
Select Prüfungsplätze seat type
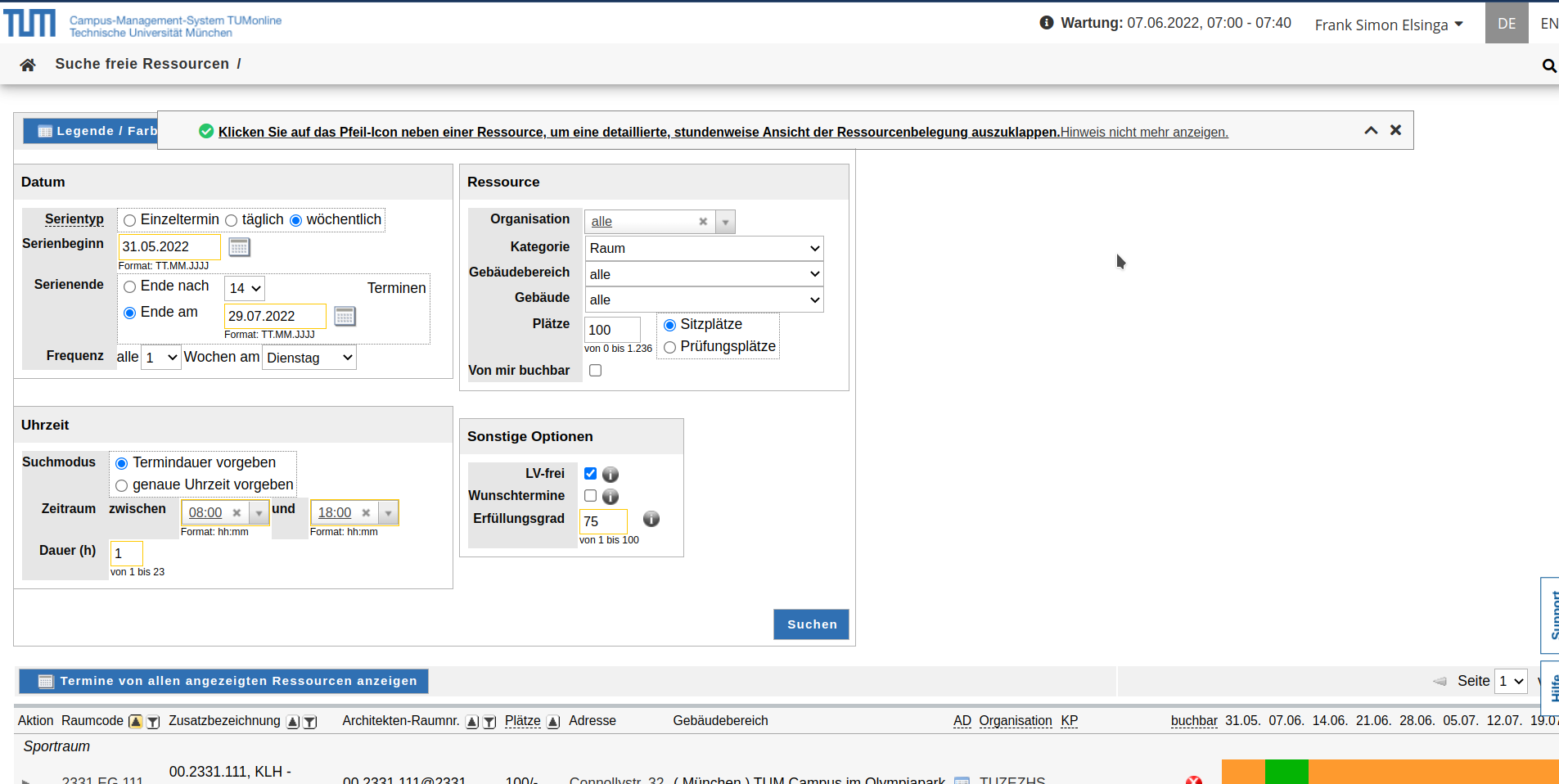pos(669,348)
